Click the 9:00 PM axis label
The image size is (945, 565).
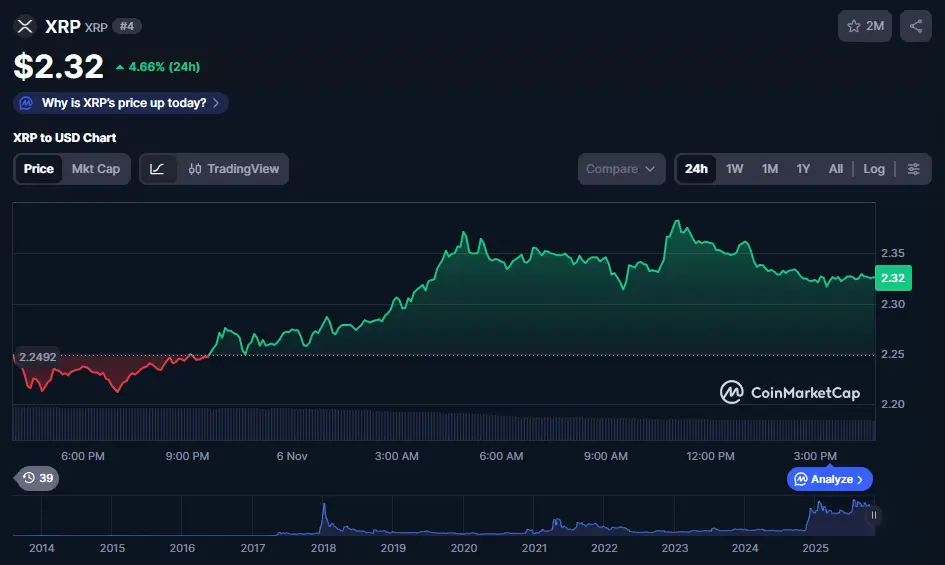[187, 456]
